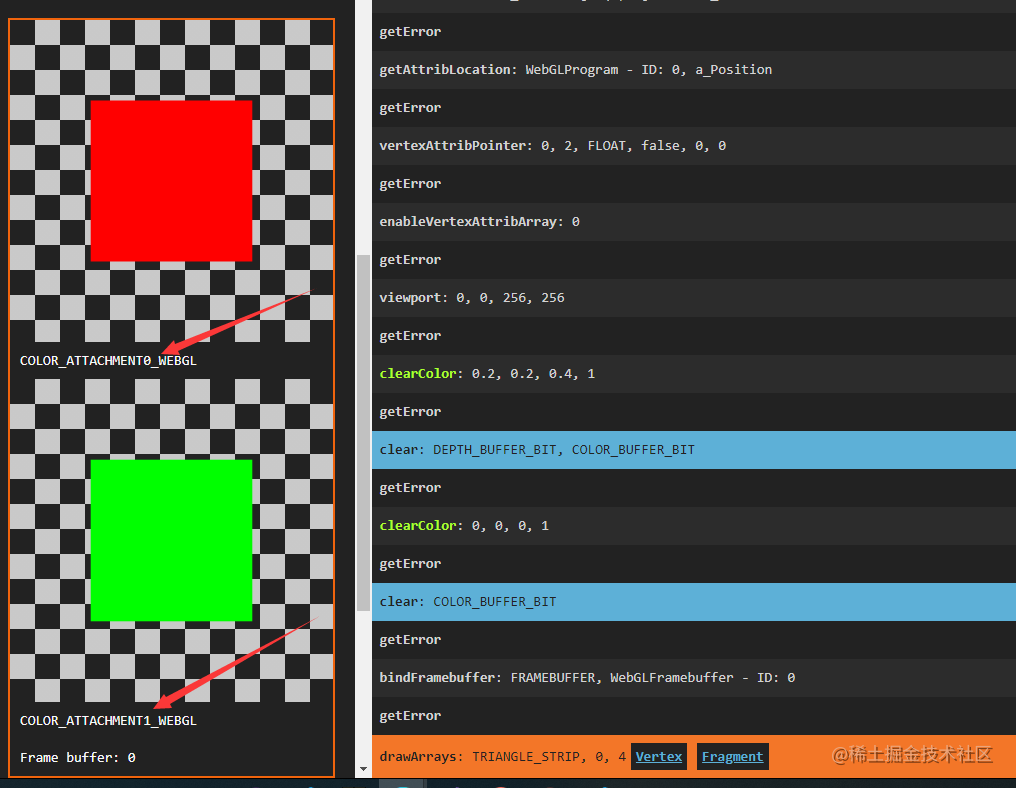Image resolution: width=1016 pixels, height=788 pixels.
Task: Open the Vertex shader link
Action: click(658, 756)
